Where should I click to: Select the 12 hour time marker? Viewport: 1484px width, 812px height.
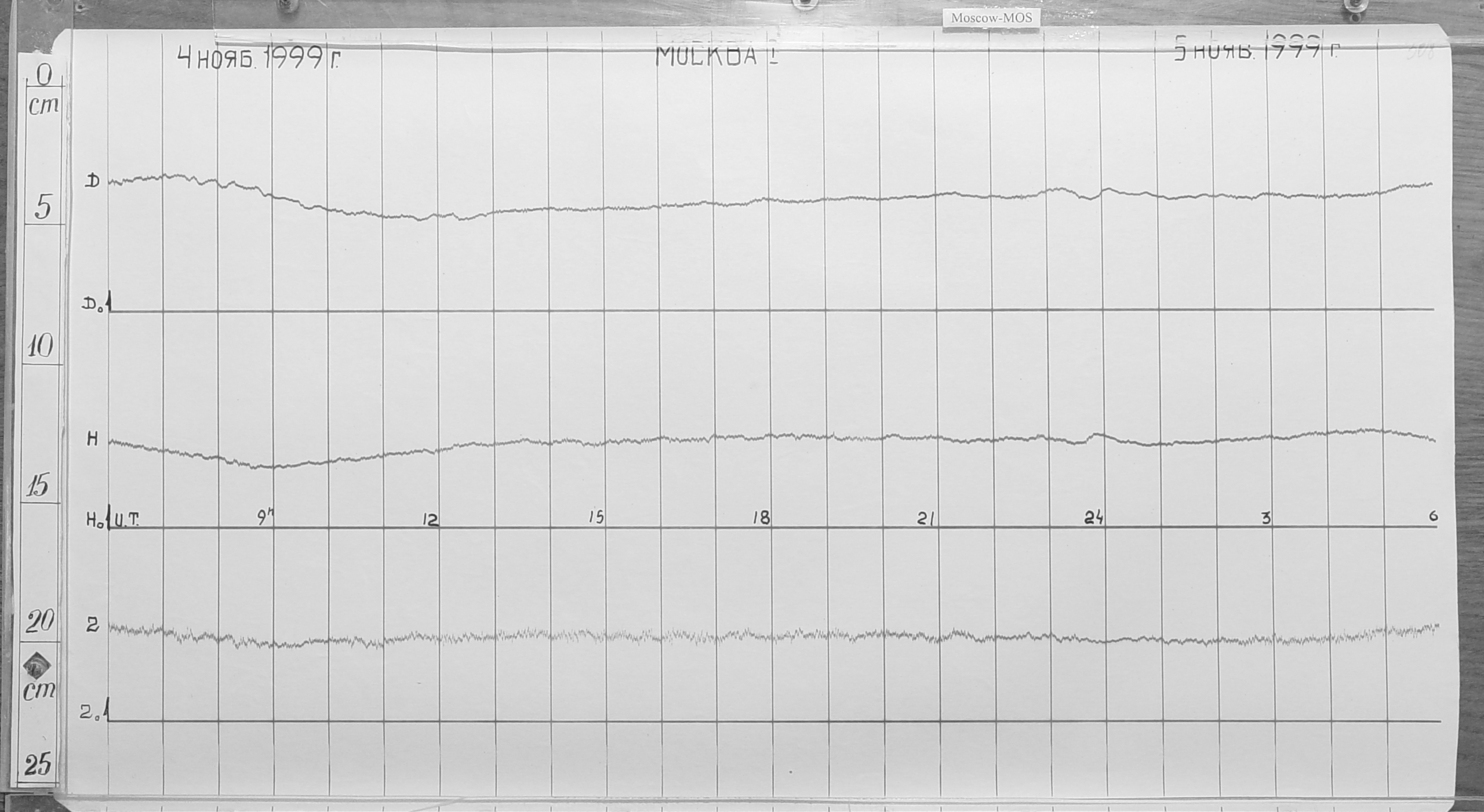[x=430, y=520]
